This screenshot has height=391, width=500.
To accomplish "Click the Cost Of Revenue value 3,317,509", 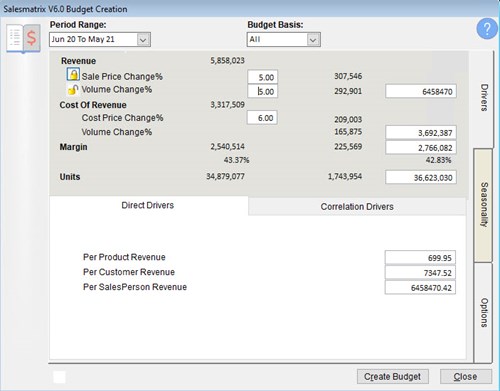I will click(227, 105).
